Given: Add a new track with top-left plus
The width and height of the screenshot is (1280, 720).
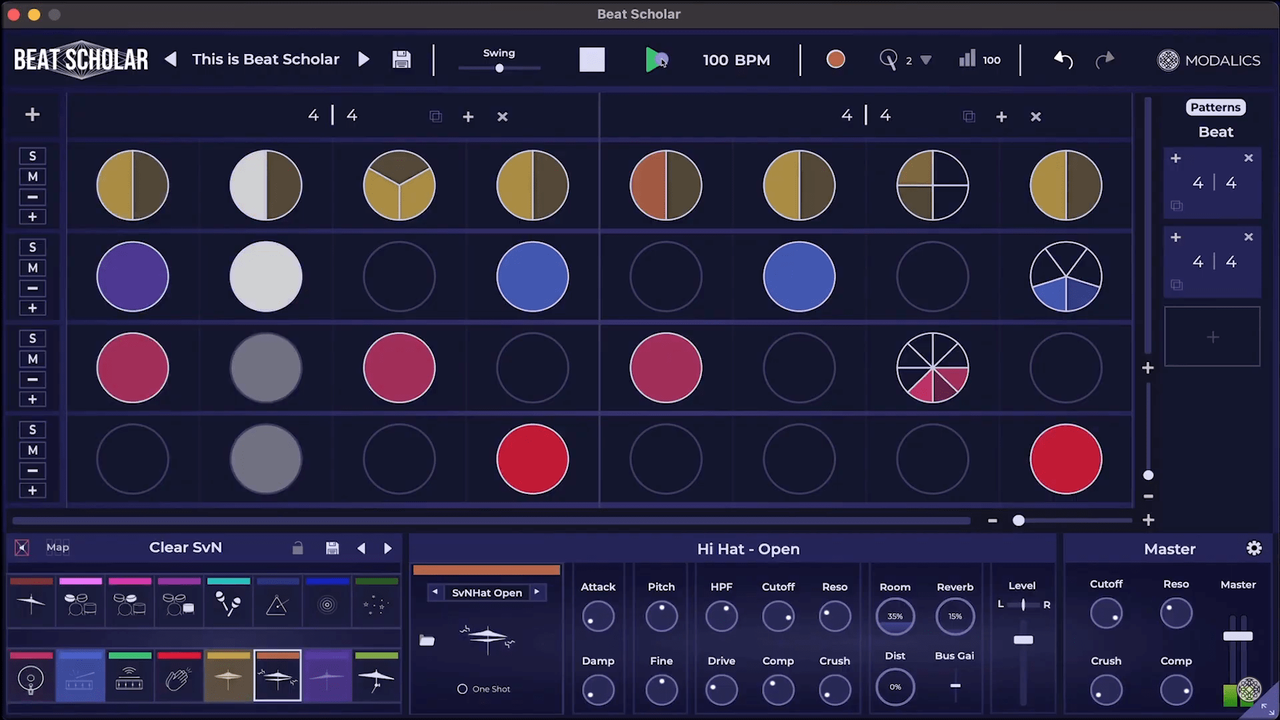Looking at the screenshot, I should click(32, 115).
